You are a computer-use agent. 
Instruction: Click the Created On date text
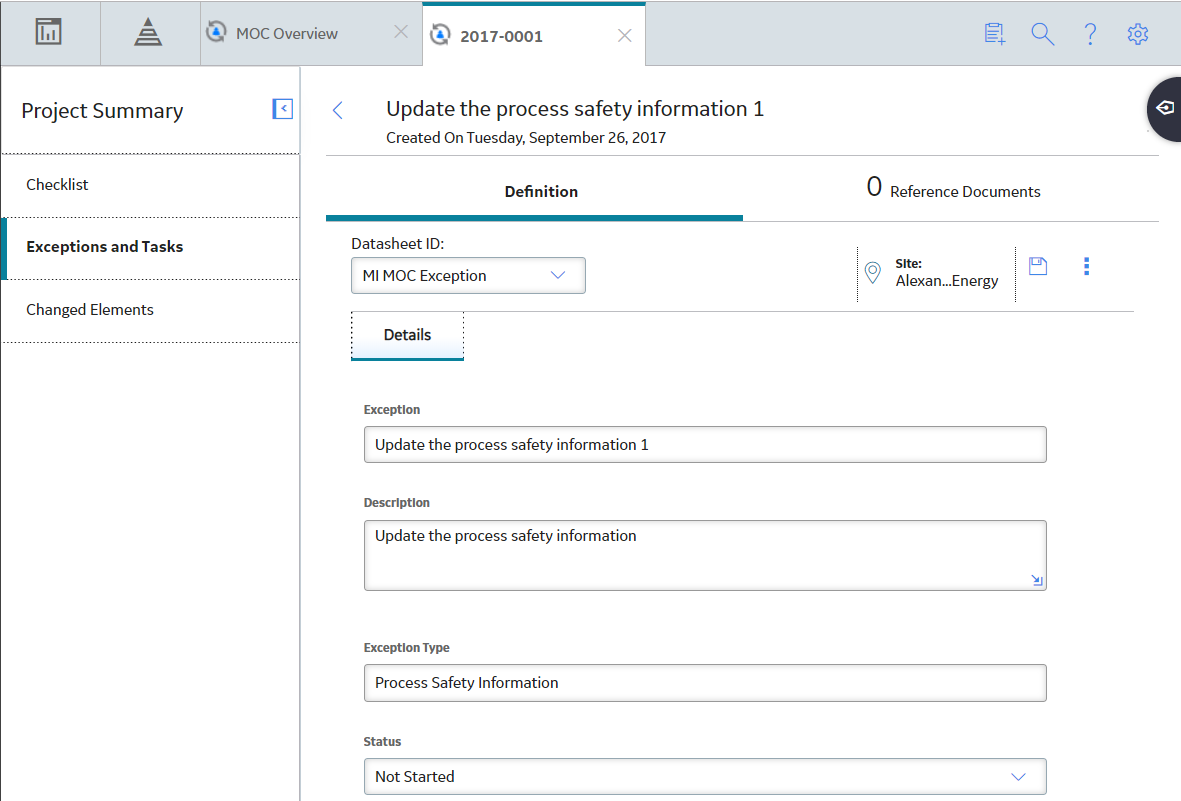tap(526, 138)
